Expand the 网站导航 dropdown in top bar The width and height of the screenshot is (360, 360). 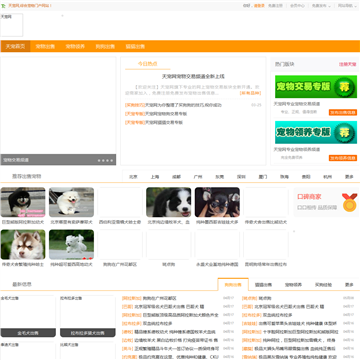(x=347, y=6)
